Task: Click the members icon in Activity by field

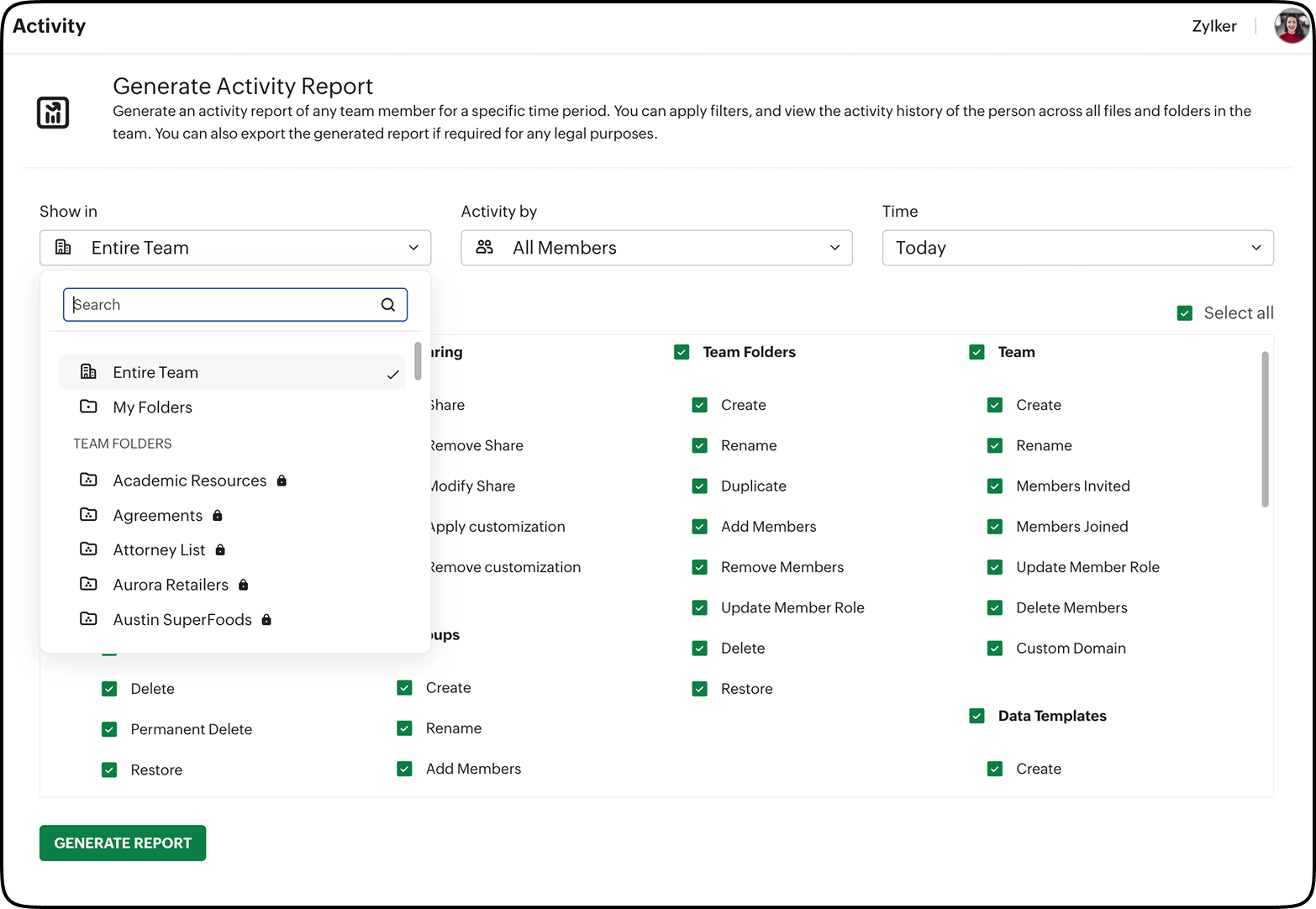Action: [x=484, y=247]
